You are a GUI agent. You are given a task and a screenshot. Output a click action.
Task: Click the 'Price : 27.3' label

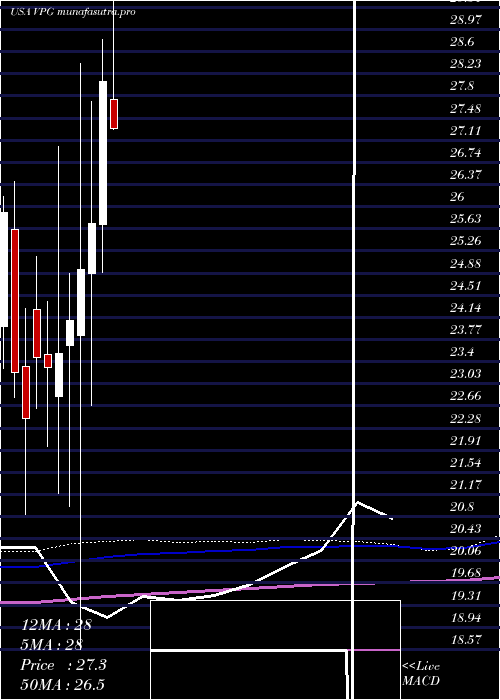[64, 665]
